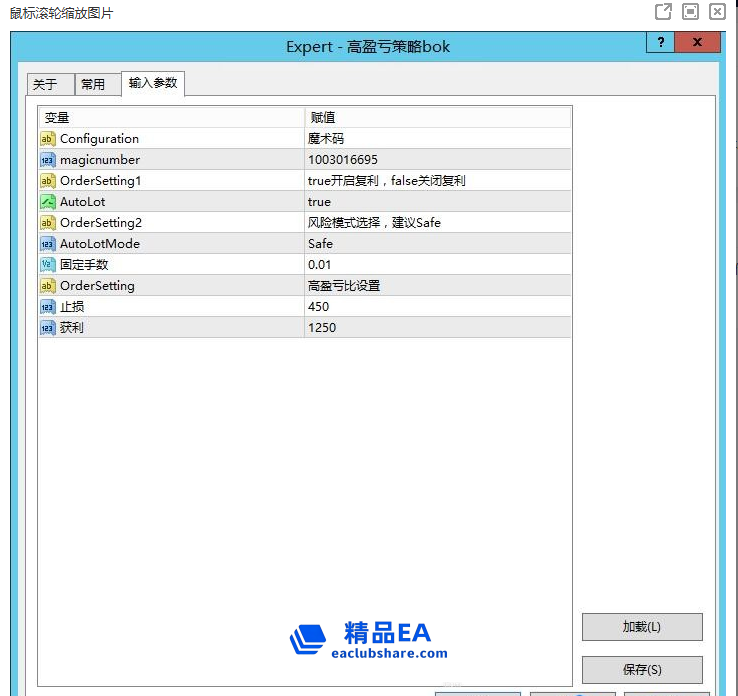Switch to the 常用 tab
Screen dimensions: 738x696
coord(97,85)
